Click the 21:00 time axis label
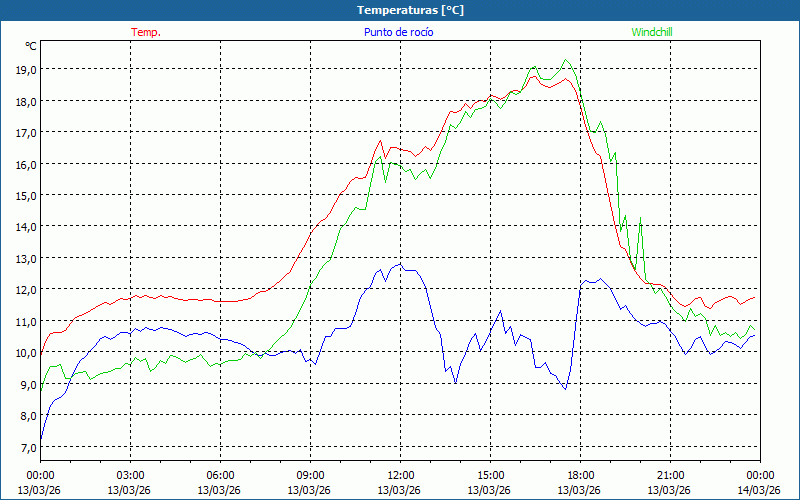800x500 pixels. coord(670,475)
